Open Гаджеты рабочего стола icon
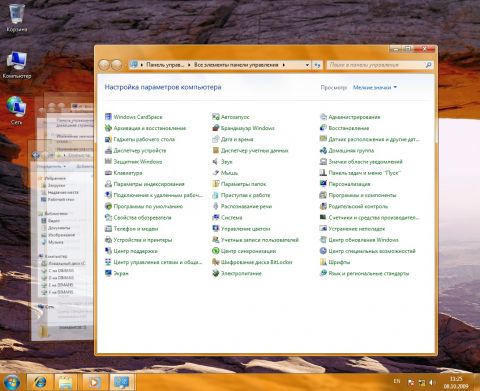This screenshot has height=391, width=480. (108, 139)
